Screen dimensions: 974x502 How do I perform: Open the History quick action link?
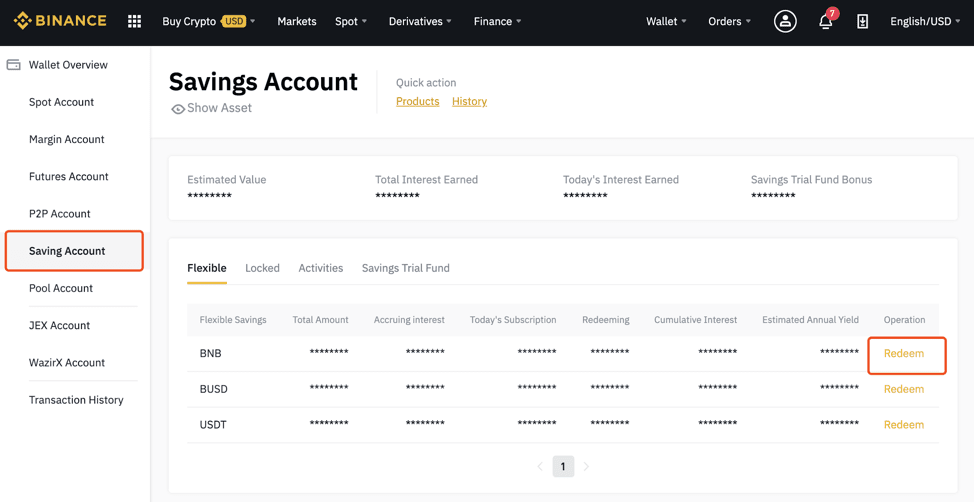470,101
